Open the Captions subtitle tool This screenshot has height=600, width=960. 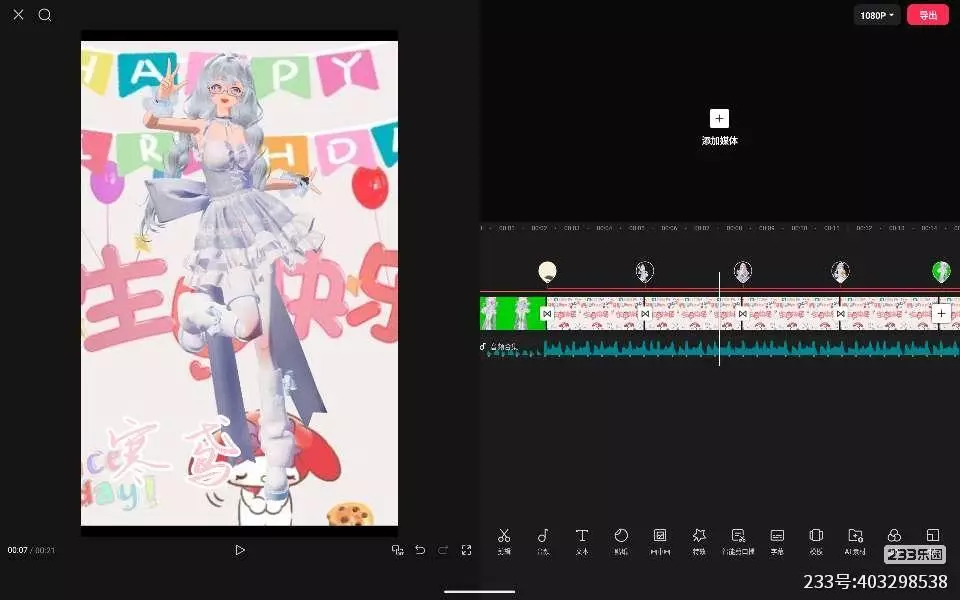coord(777,537)
